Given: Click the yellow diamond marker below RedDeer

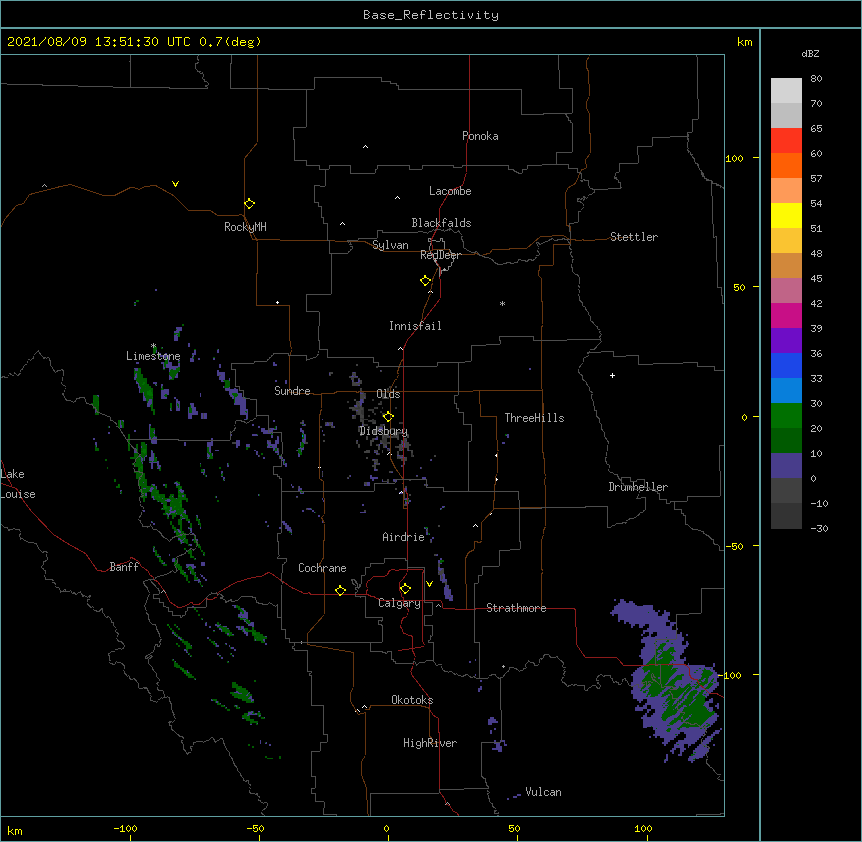Looking at the screenshot, I should 425,281.
